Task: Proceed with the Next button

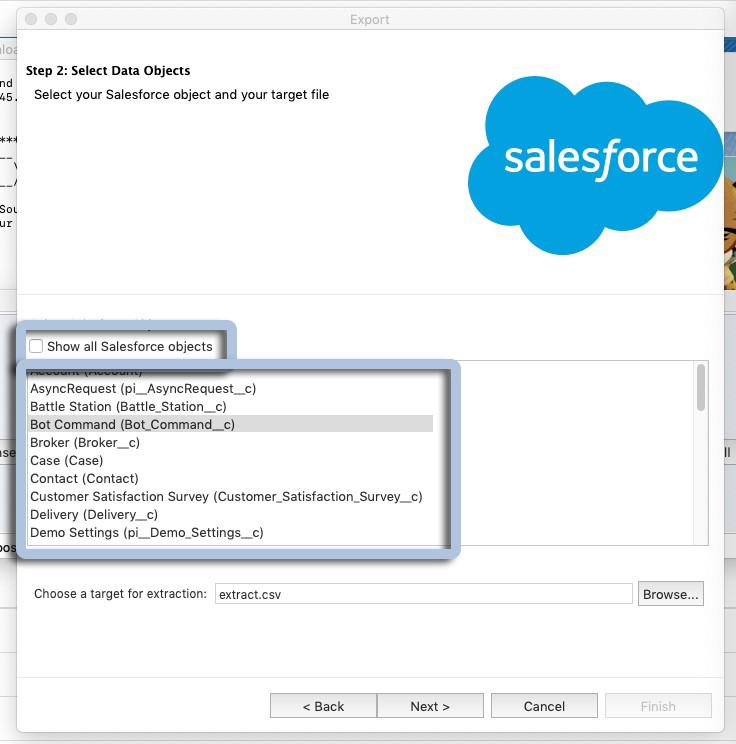Action: pyautogui.click(x=430, y=706)
